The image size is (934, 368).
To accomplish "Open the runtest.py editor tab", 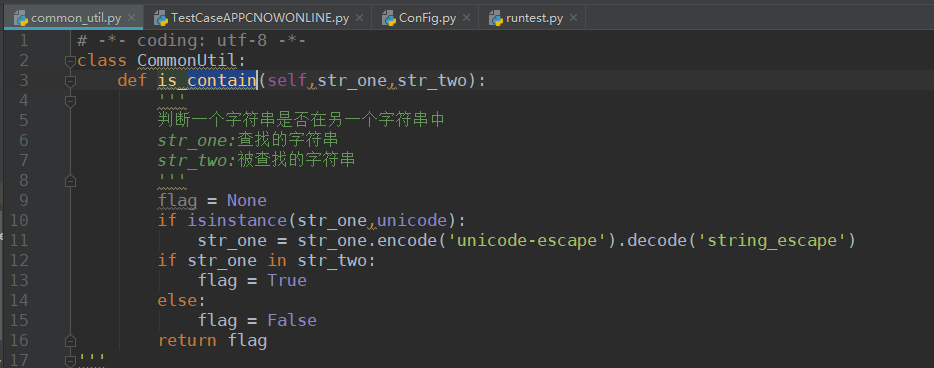I will pyautogui.click(x=533, y=18).
